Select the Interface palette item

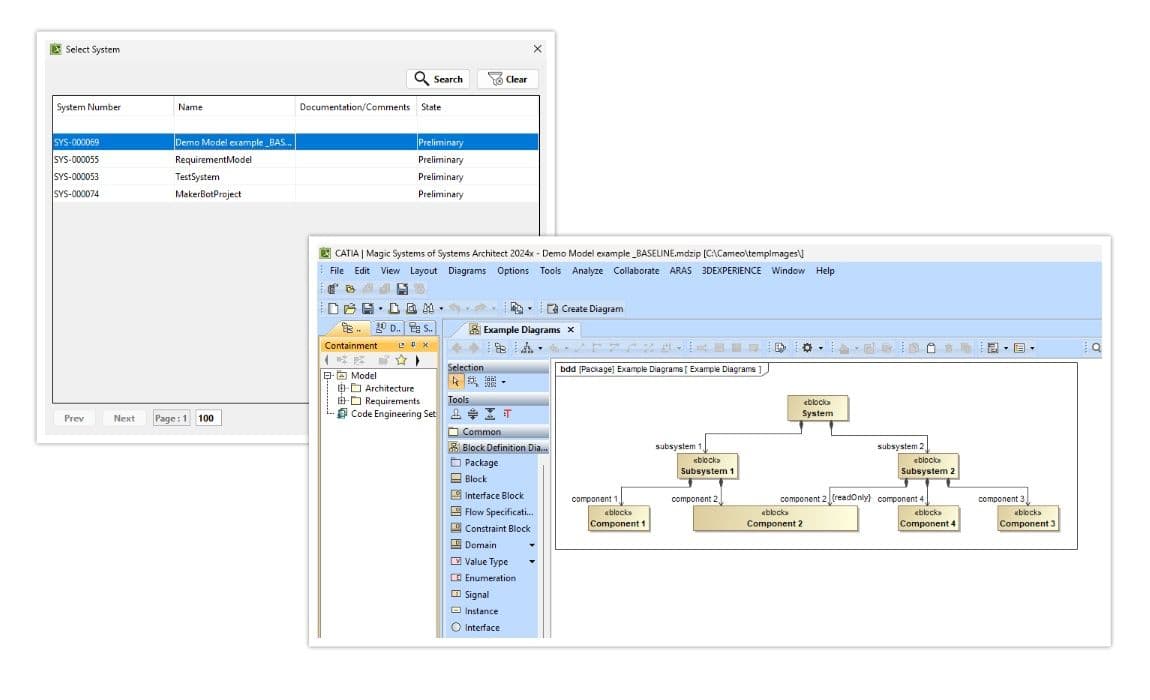point(475,628)
